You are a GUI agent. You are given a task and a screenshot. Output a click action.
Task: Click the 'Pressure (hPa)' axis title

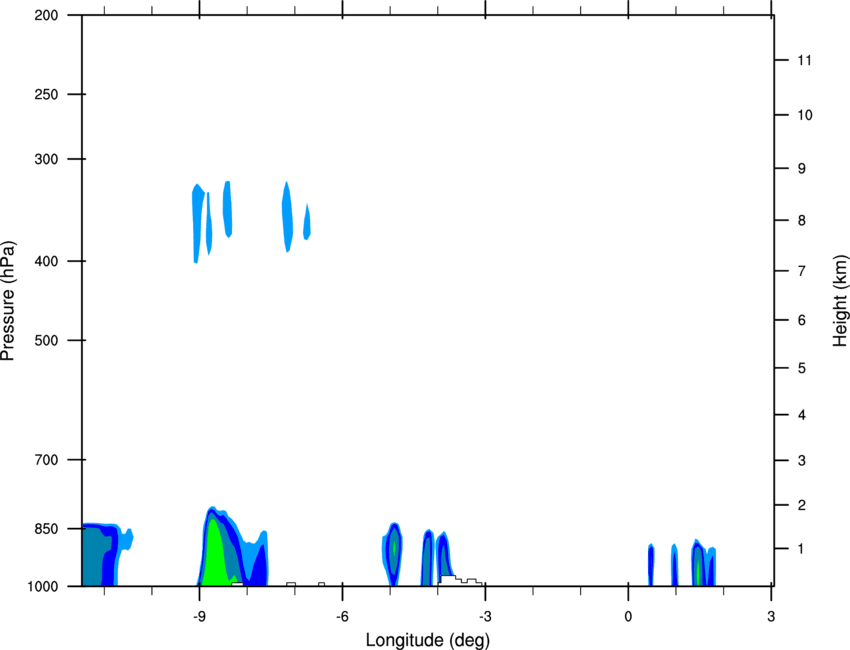coord(8,301)
